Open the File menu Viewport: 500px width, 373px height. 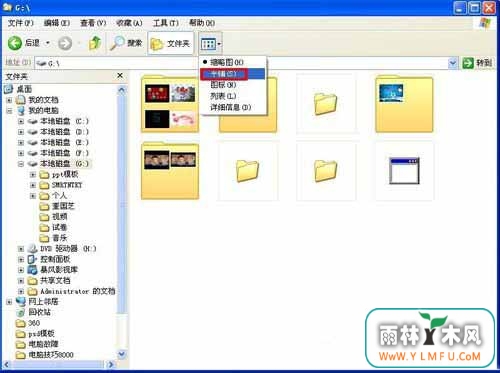coord(20,23)
